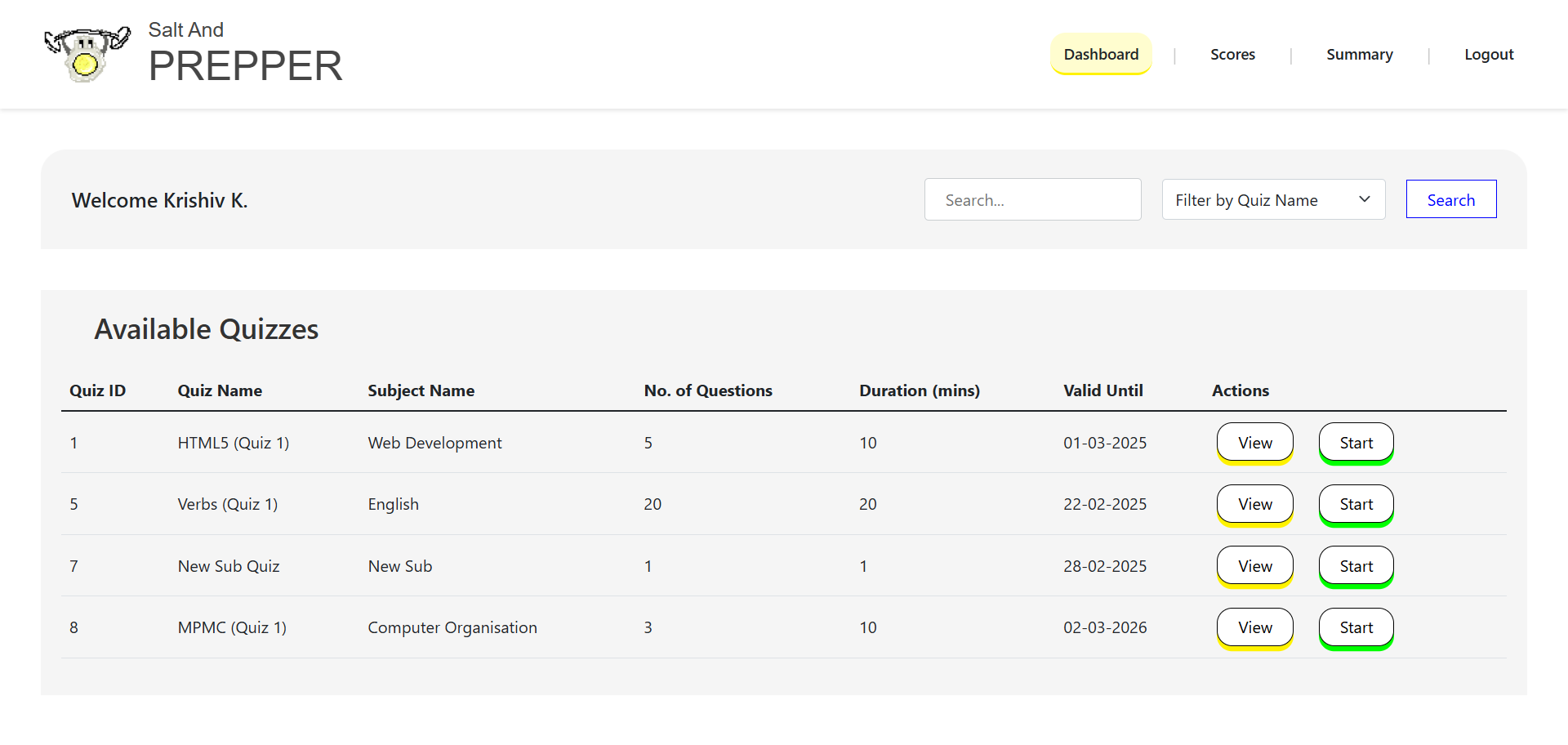Screen dimensions: 1568x745
Task: Start the New Sub Quiz
Action: tap(1356, 566)
